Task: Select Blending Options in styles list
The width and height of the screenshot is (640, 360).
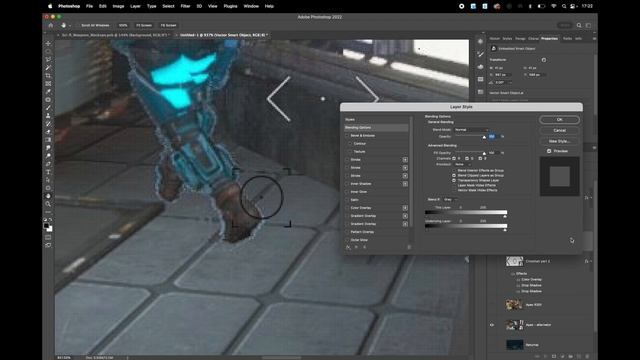Action: (376, 128)
